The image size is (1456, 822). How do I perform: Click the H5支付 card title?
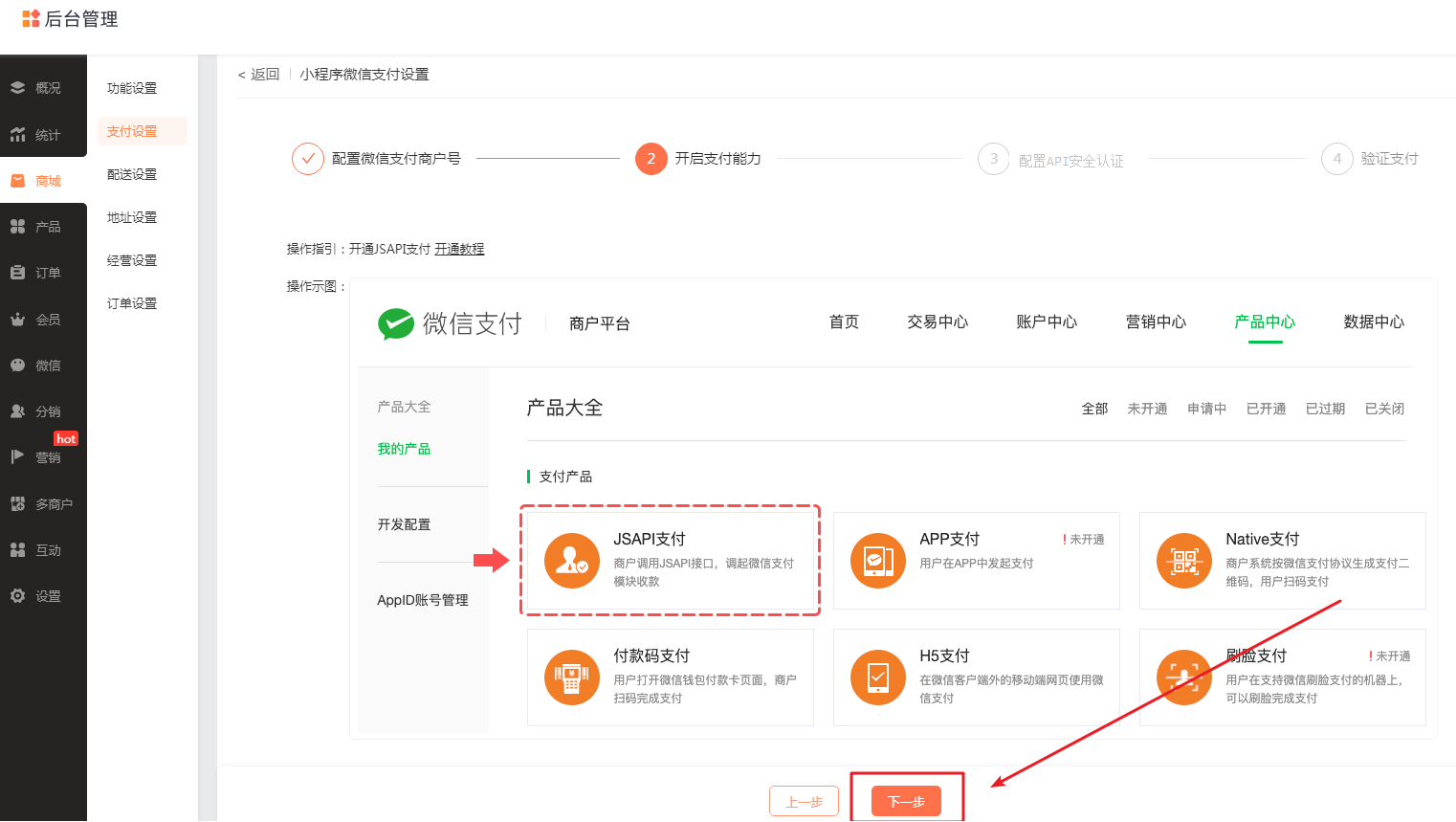[x=944, y=655]
